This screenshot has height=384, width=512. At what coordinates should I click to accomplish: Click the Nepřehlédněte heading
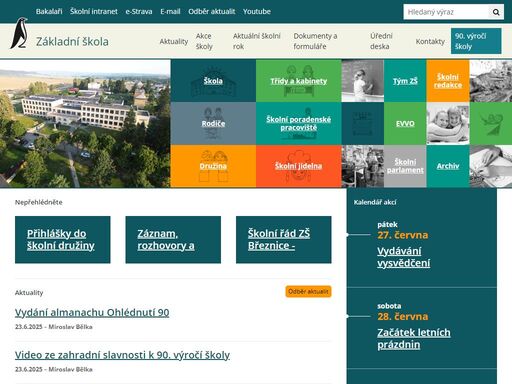[x=39, y=202]
